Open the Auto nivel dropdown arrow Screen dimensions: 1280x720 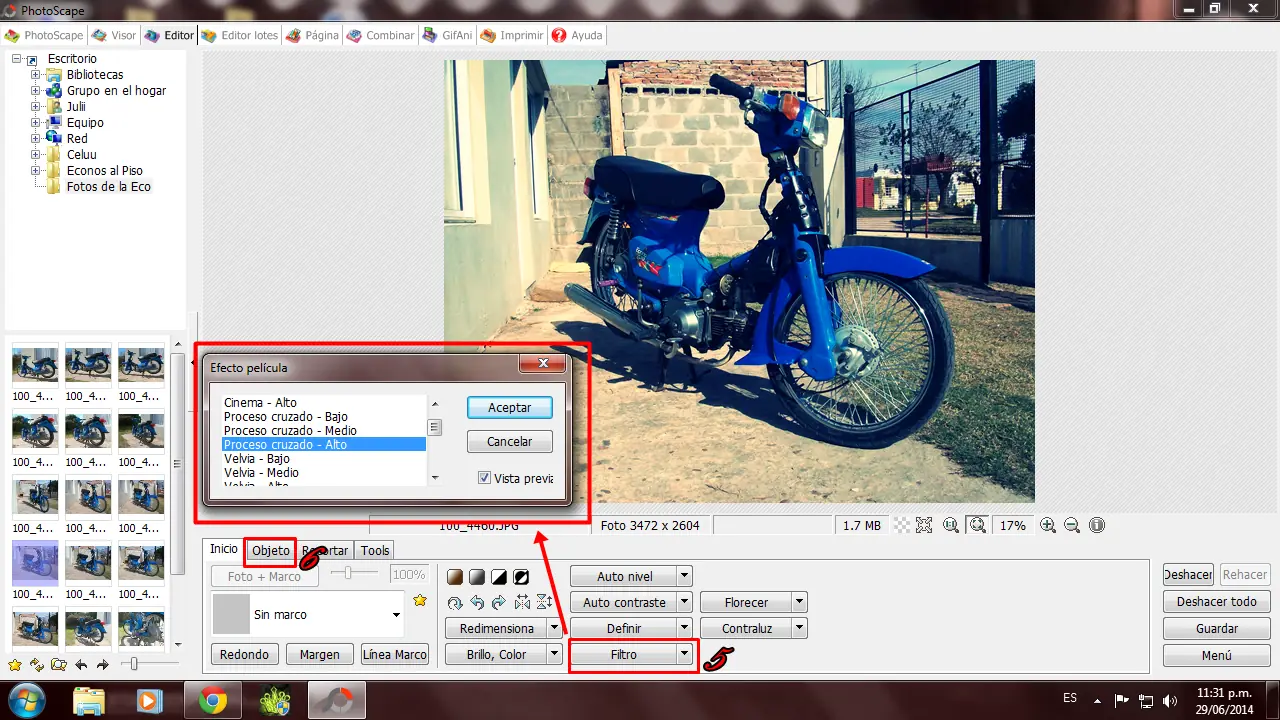point(684,576)
